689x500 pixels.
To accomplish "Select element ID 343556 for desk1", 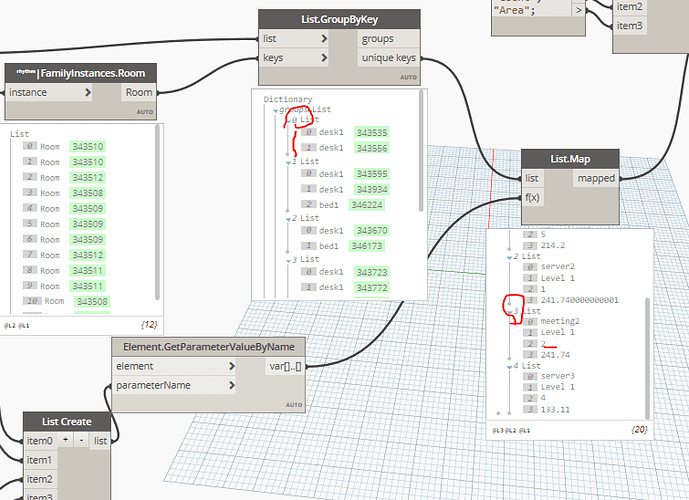I will click(372, 148).
